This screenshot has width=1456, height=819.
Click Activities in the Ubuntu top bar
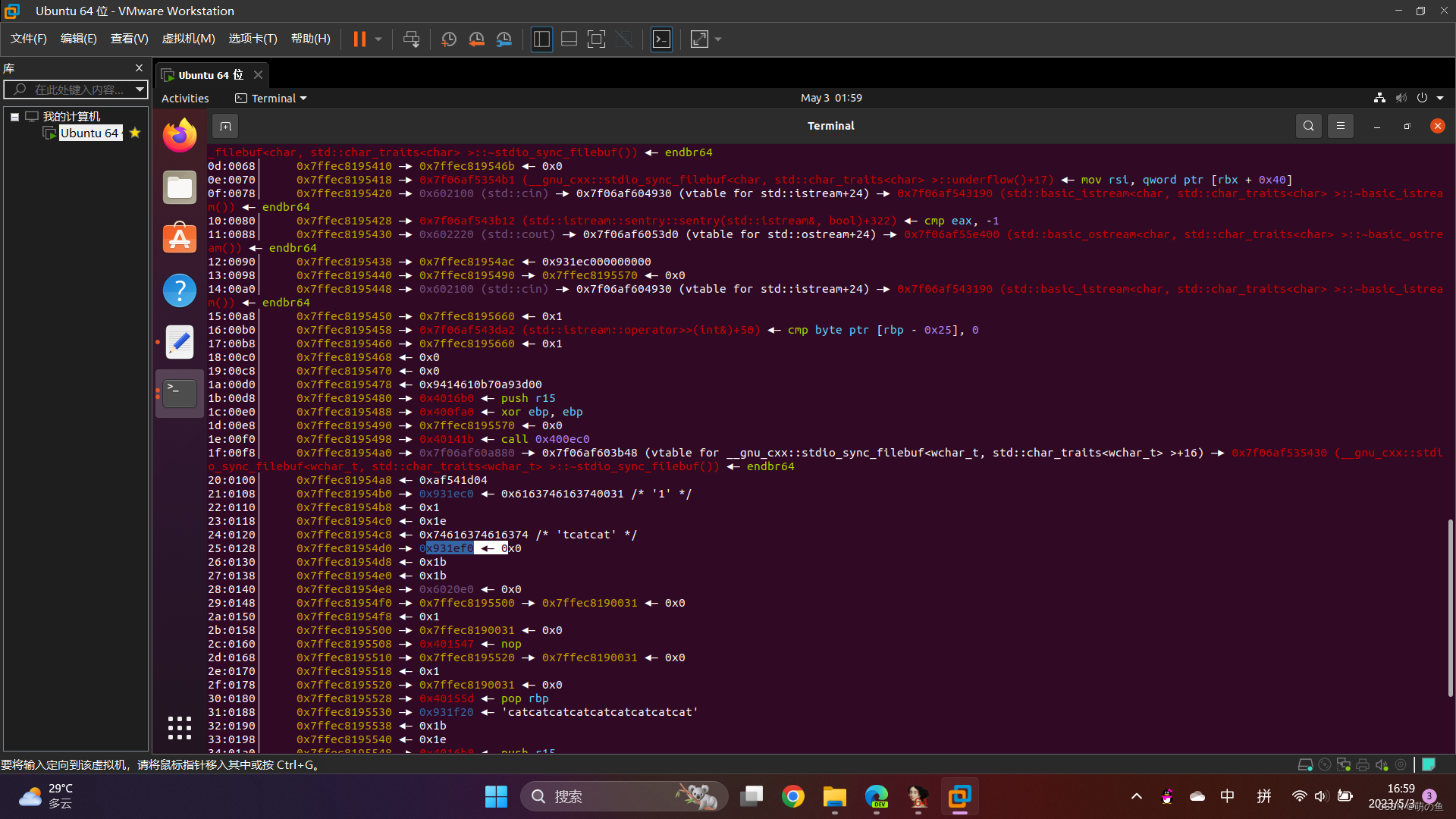click(184, 98)
